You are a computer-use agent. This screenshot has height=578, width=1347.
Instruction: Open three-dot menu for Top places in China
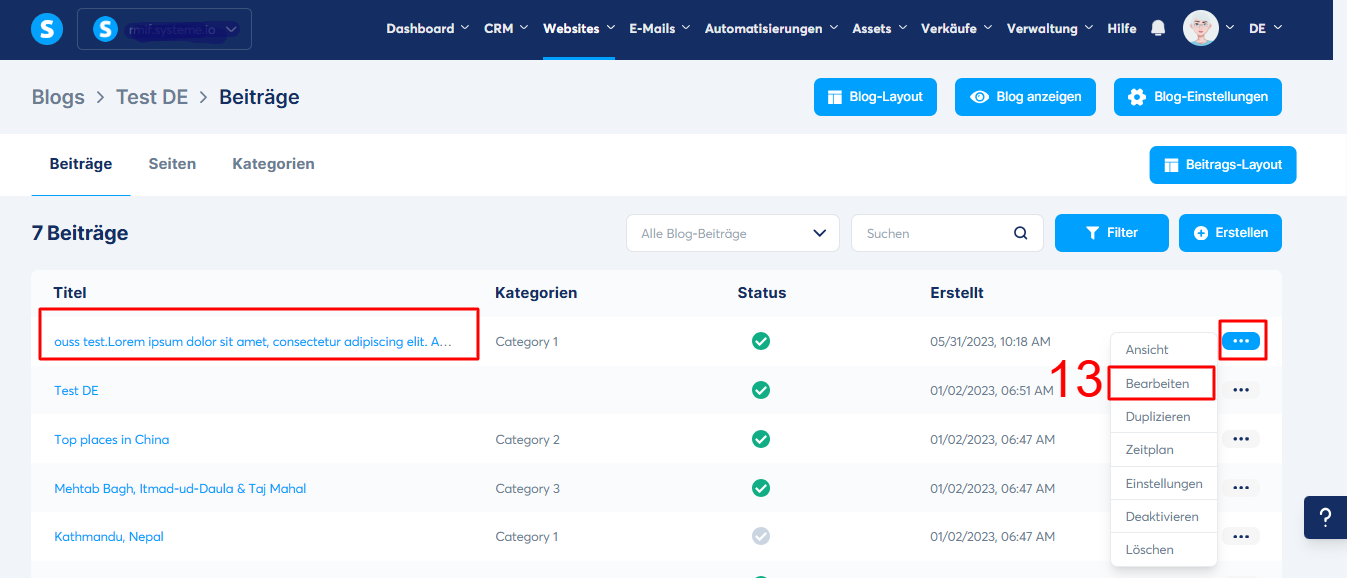click(x=1241, y=439)
